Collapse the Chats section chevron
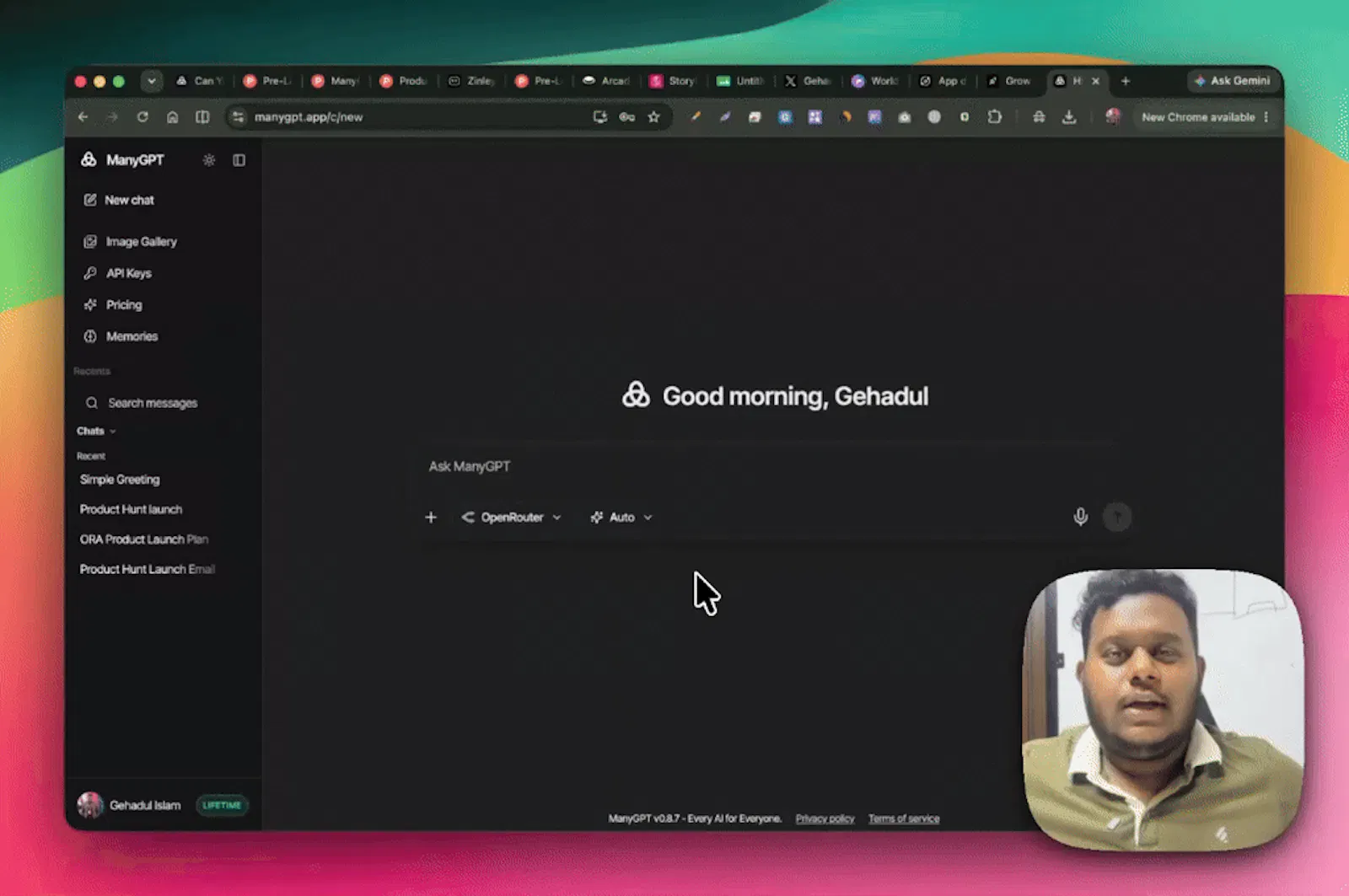 tap(113, 432)
